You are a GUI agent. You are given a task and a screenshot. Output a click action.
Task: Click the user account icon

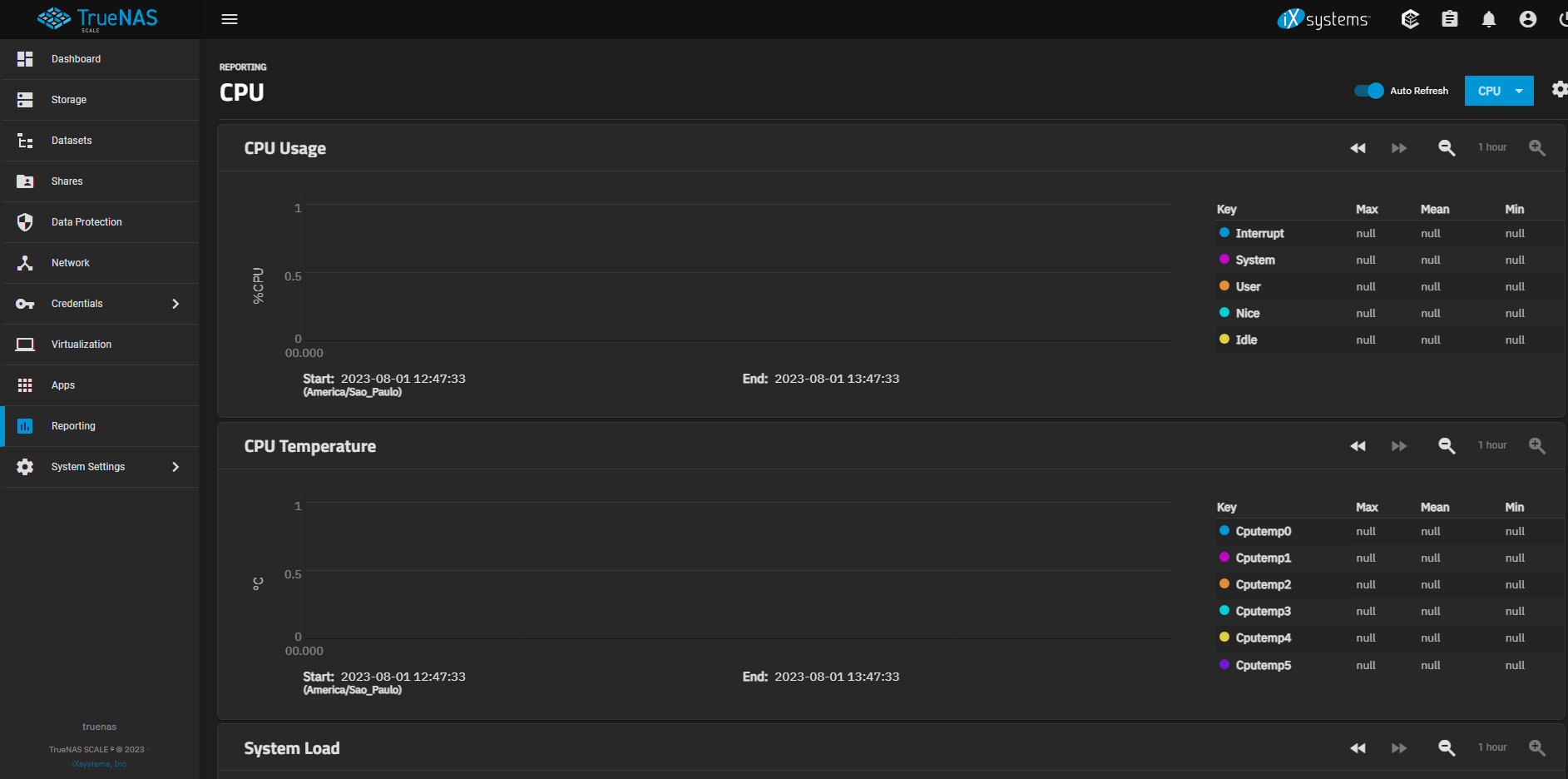(x=1528, y=19)
